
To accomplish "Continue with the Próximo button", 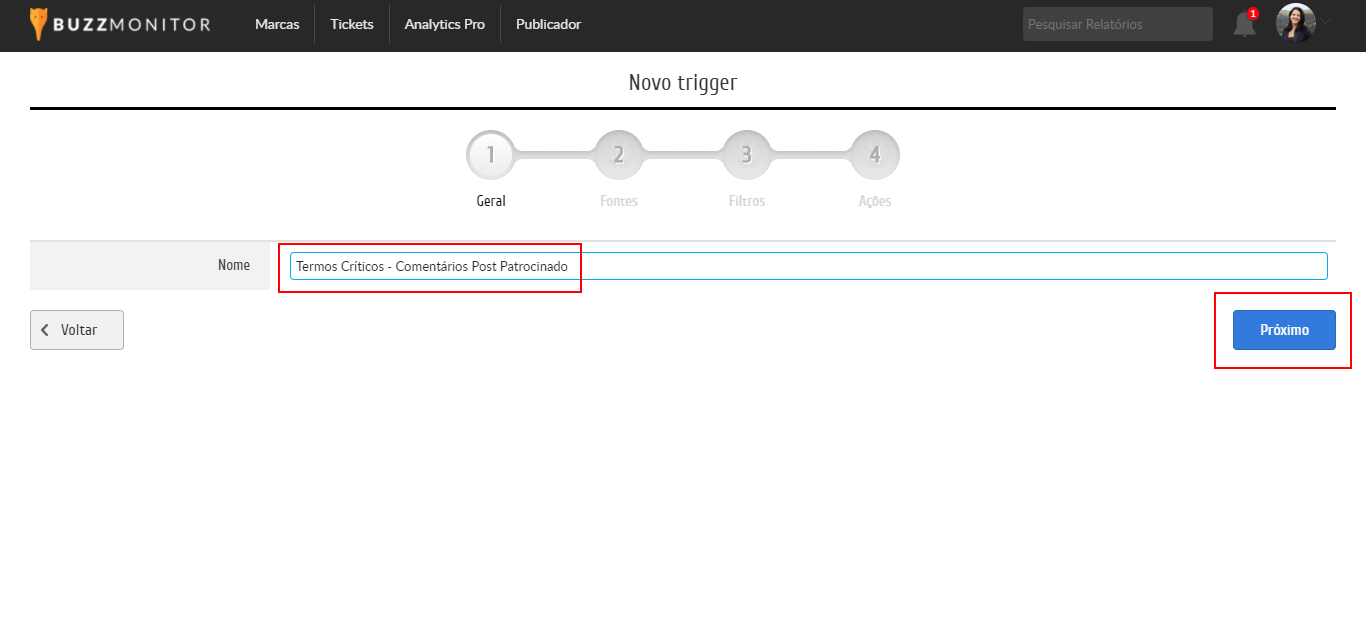I will point(1284,330).
